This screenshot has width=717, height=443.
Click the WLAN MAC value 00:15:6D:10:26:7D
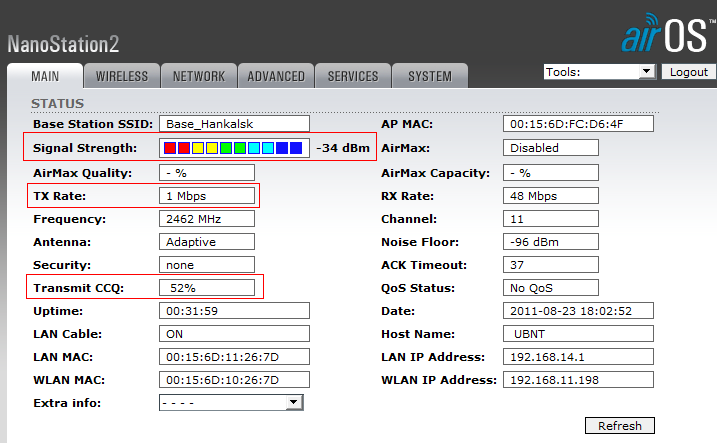[234, 379]
